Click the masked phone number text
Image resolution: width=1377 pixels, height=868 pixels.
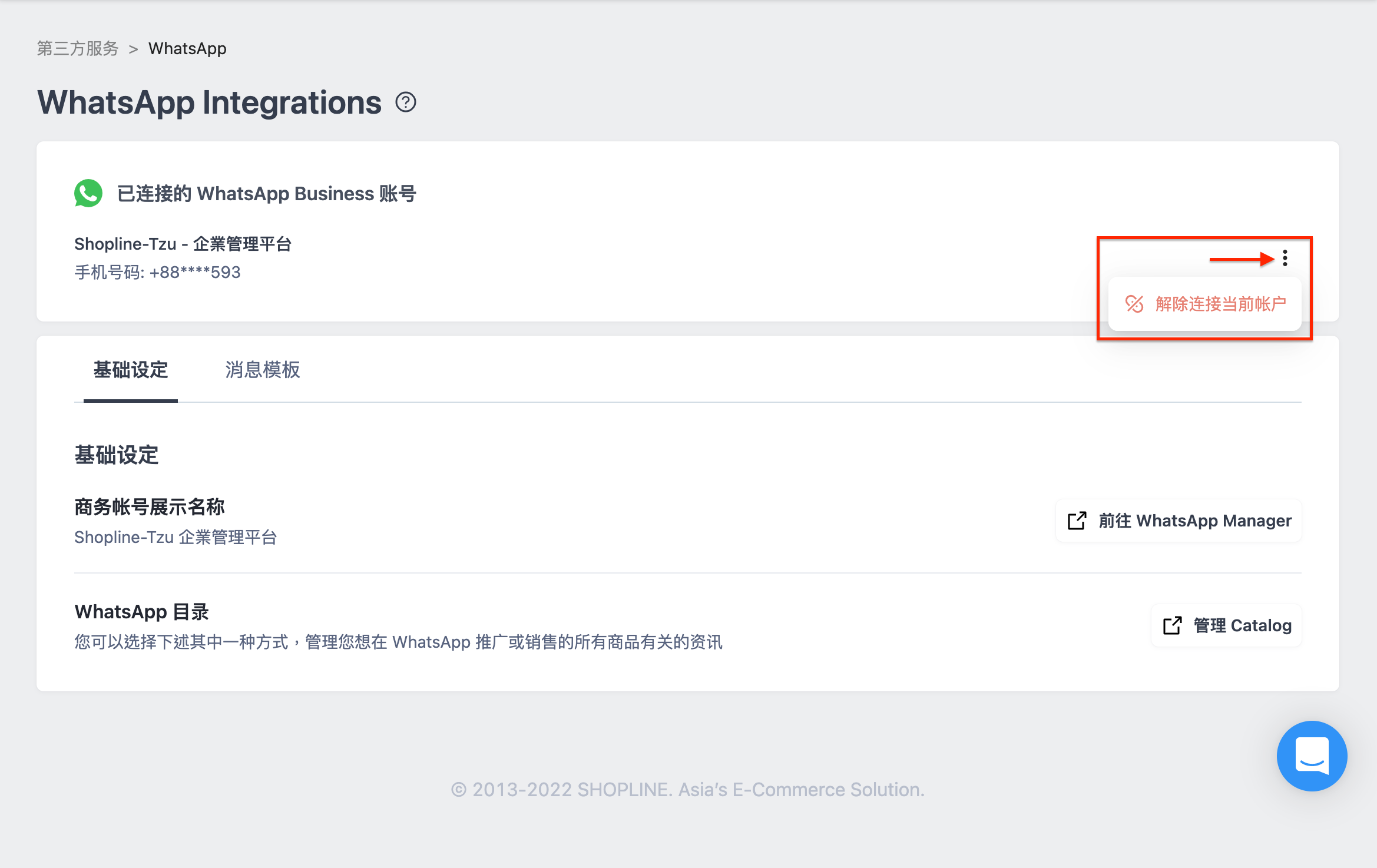(x=158, y=272)
